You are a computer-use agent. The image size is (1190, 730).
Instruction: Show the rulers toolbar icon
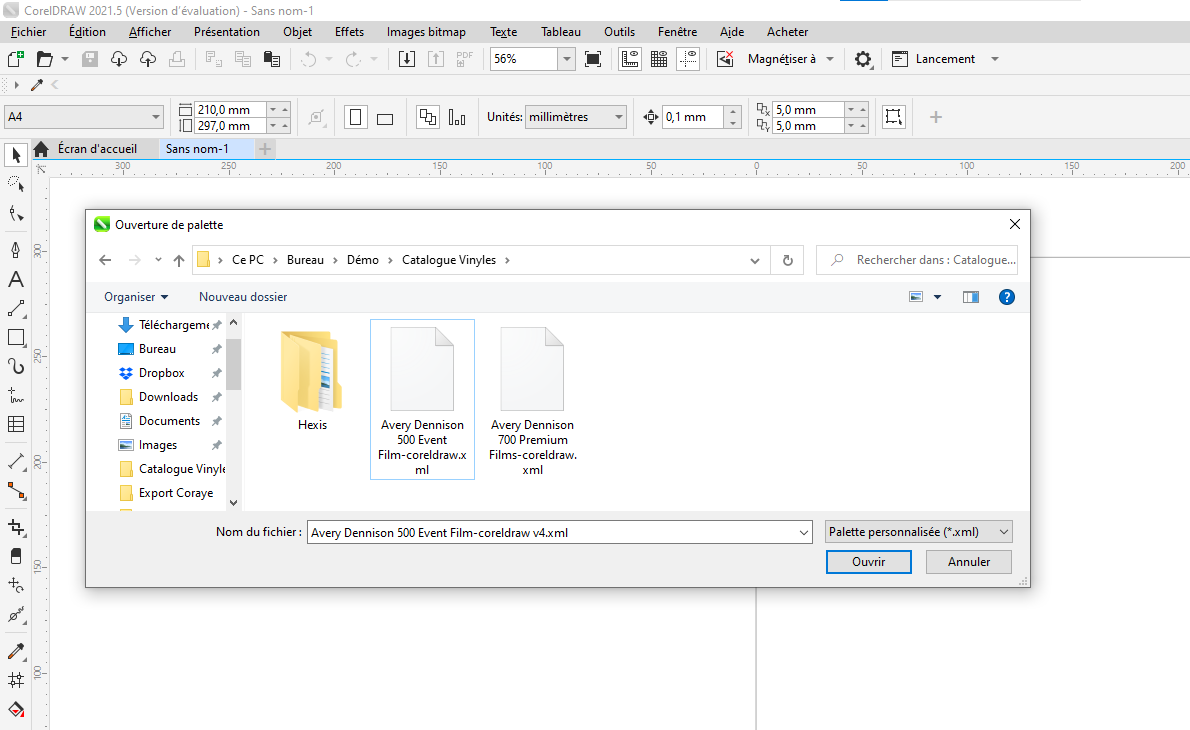(x=630, y=59)
